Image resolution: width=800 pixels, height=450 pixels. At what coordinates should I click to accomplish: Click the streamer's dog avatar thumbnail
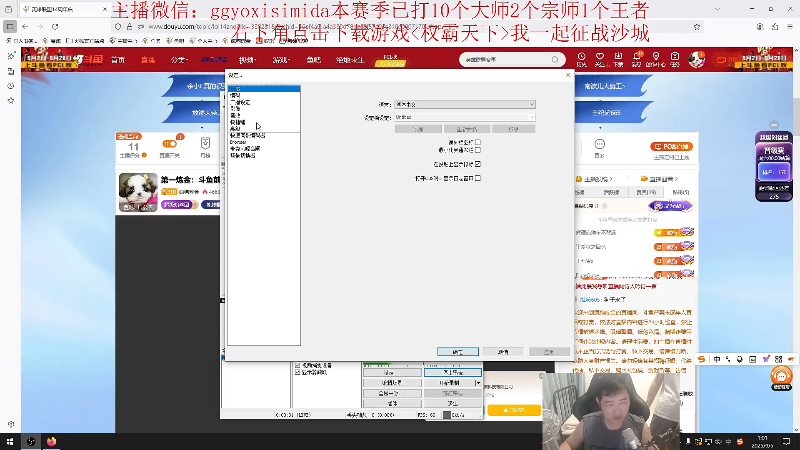click(x=138, y=192)
